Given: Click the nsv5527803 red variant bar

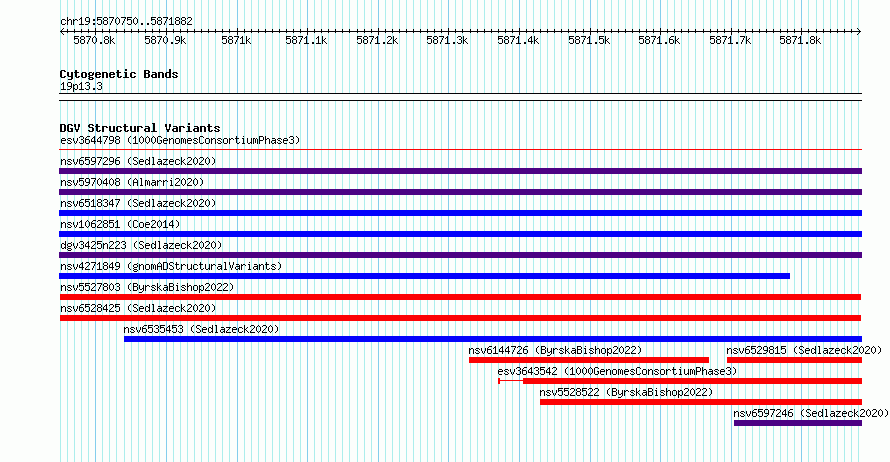Looking at the screenshot, I should coord(460,297).
